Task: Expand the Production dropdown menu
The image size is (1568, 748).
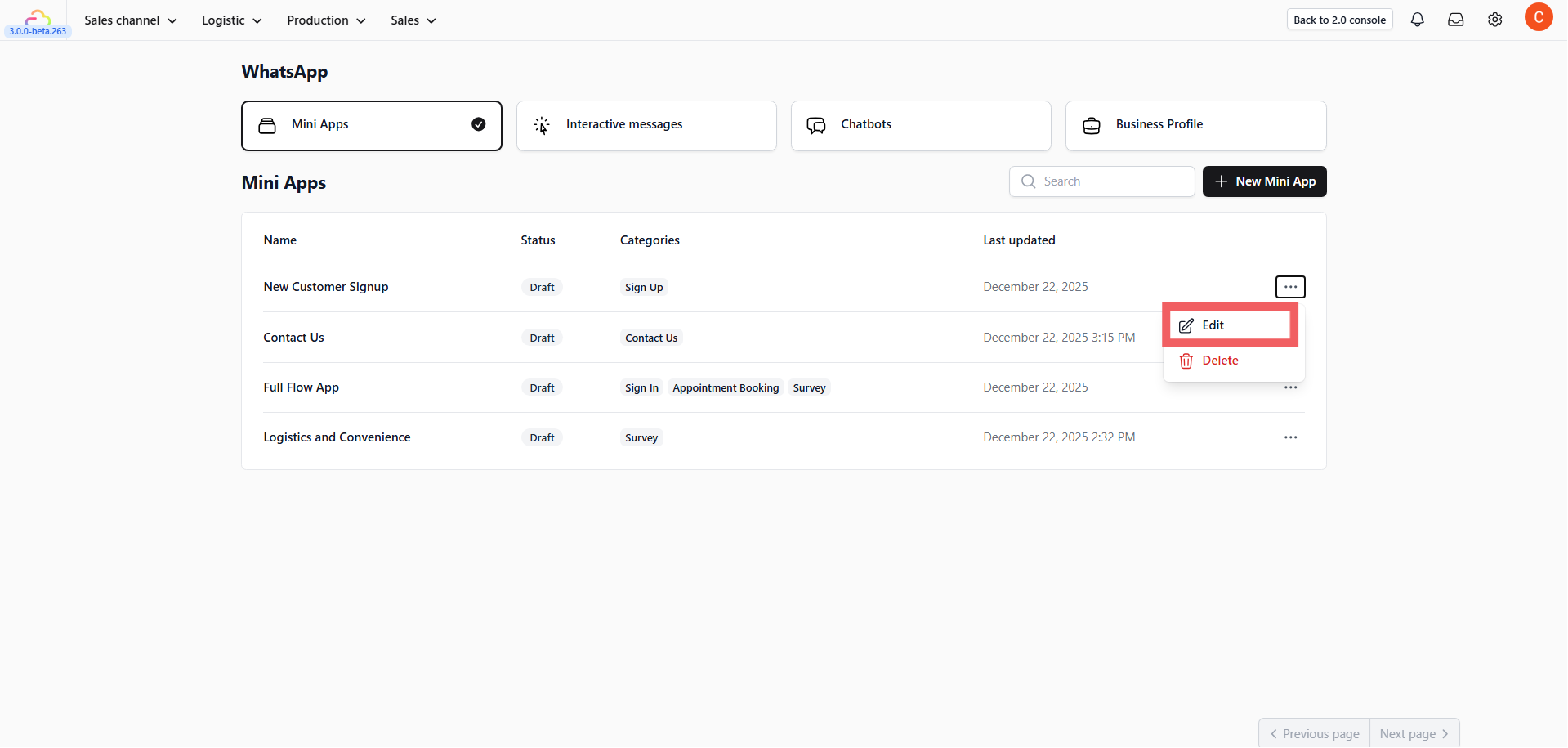Action: tap(326, 20)
